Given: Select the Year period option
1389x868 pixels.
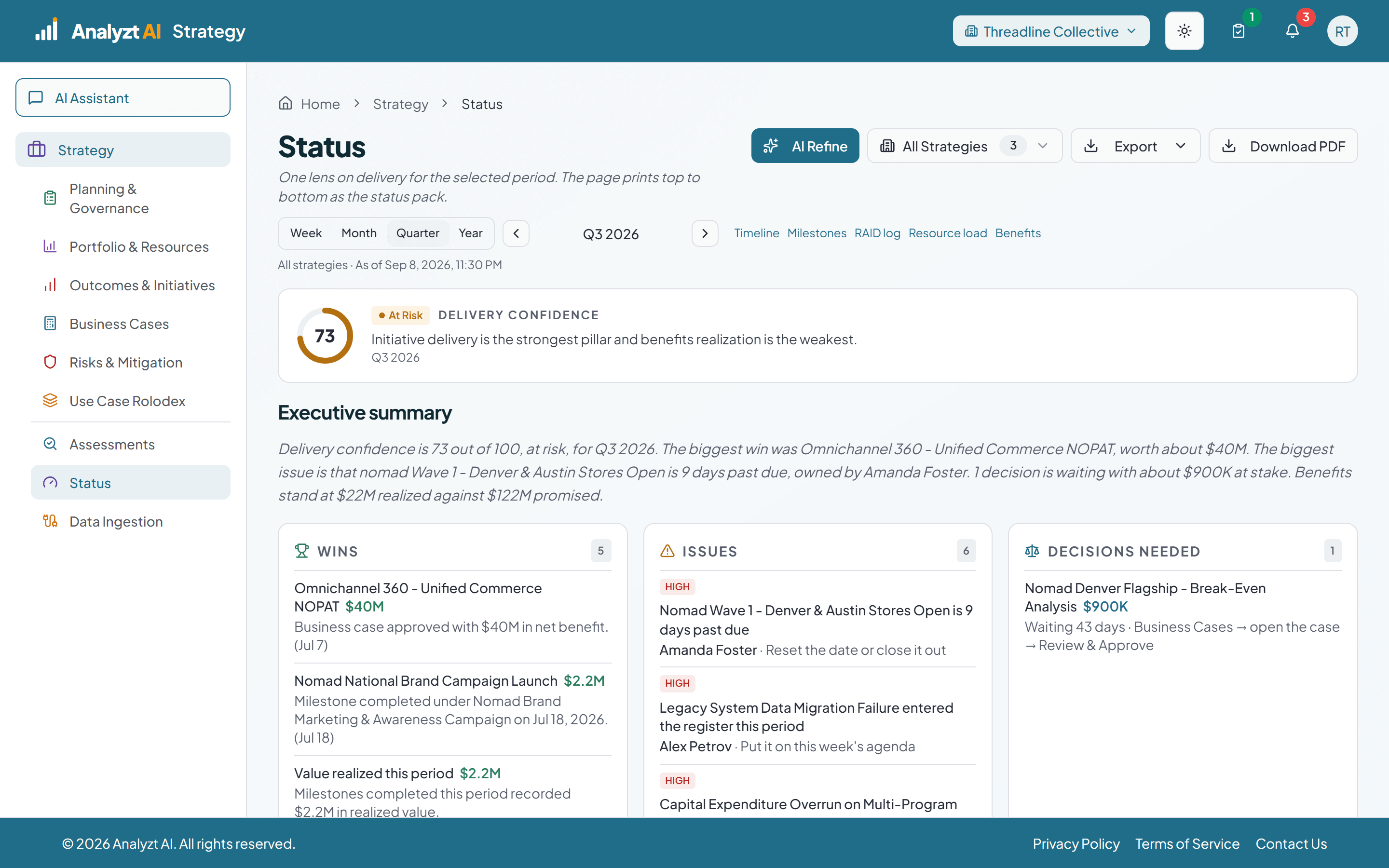Looking at the screenshot, I should tap(470, 233).
